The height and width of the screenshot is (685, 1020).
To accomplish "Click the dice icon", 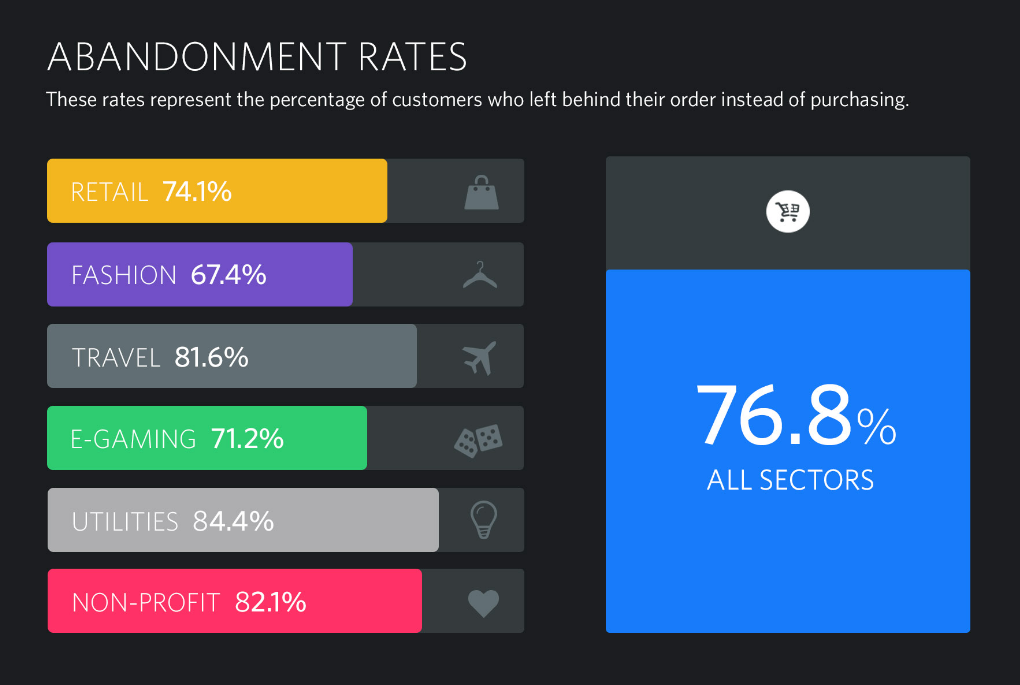I will [x=478, y=439].
